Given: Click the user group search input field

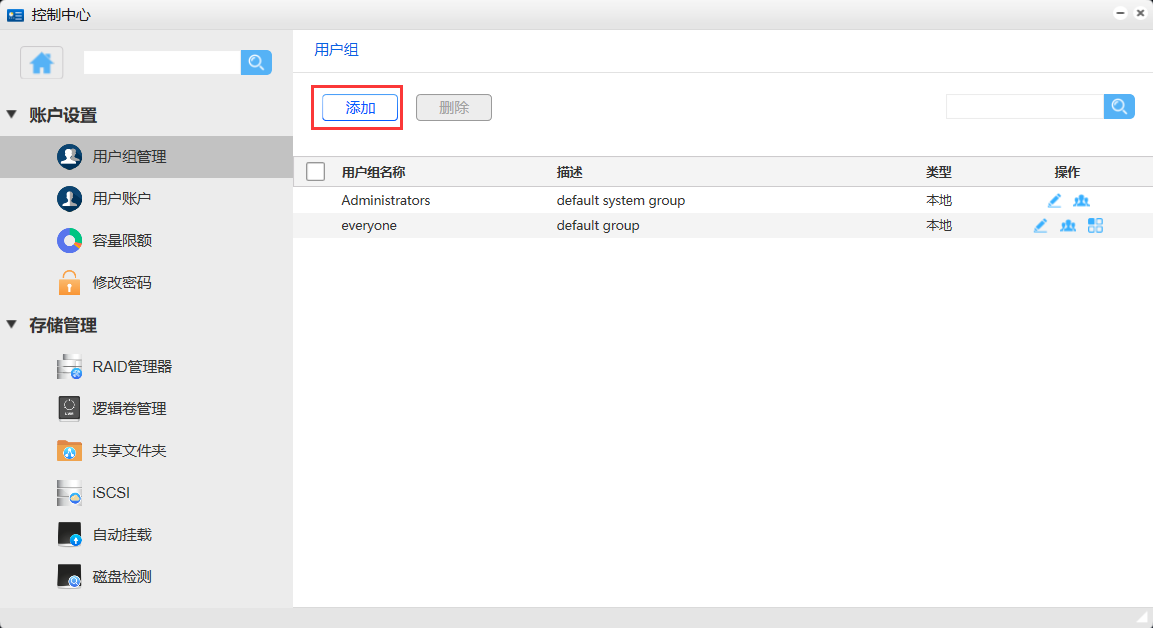Looking at the screenshot, I should (1024, 106).
